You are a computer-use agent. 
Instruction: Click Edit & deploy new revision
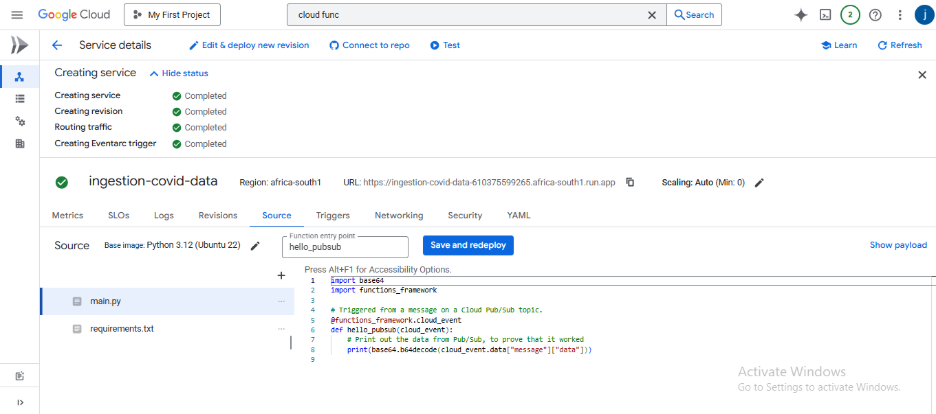tap(249, 45)
